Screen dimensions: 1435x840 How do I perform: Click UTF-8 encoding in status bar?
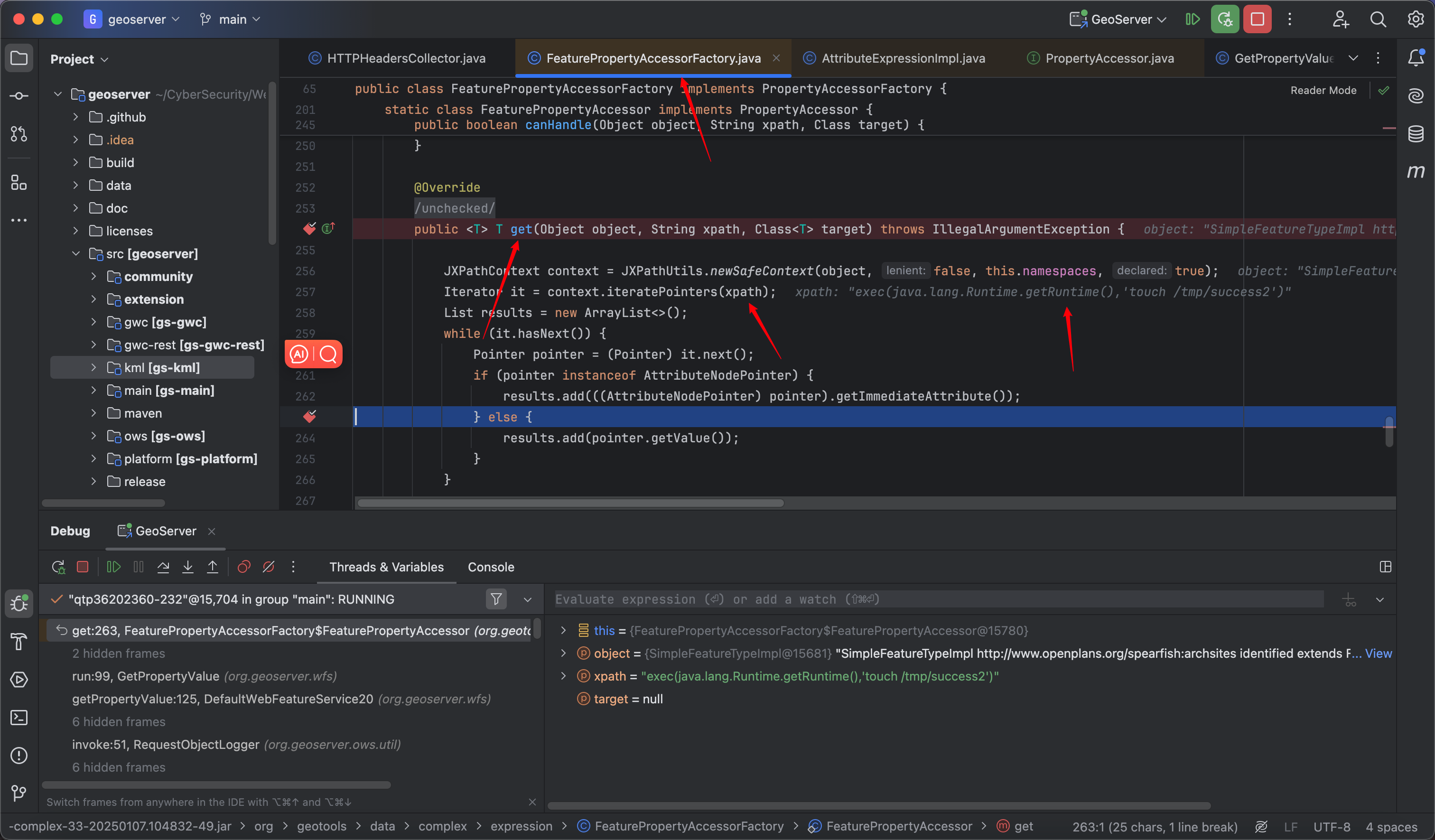click(x=1332, y=827)
